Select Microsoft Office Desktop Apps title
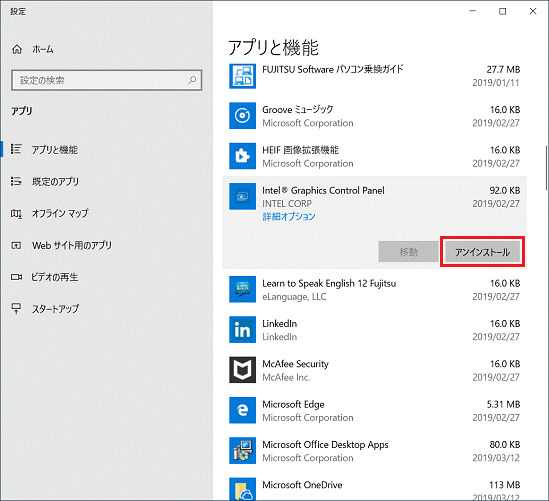 click(325, 445)
